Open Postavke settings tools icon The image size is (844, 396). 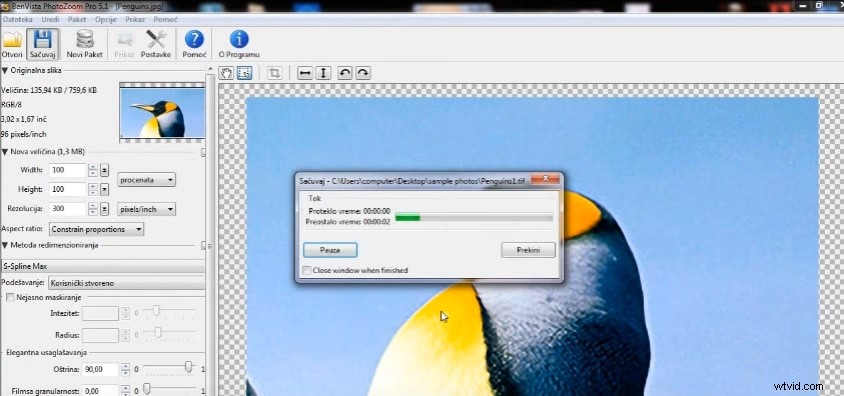click(156, 45)
